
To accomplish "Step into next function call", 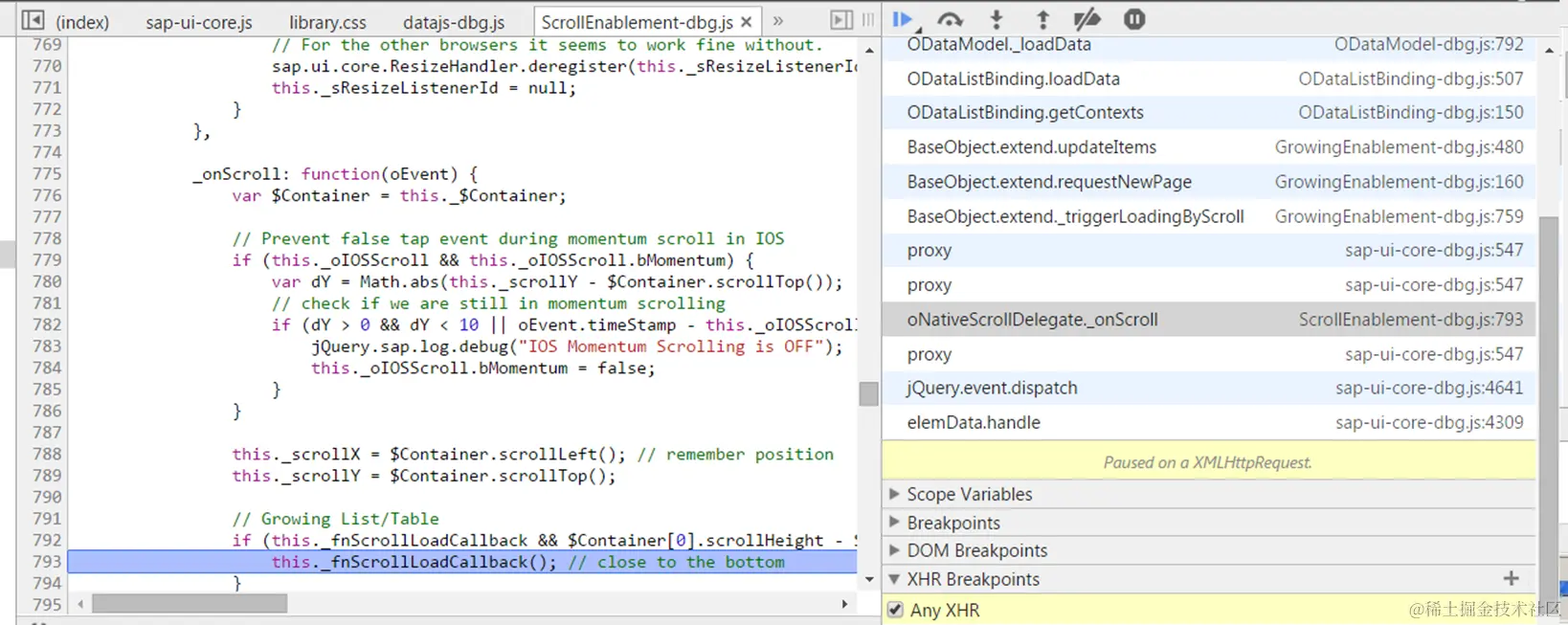I will (997, 19).
